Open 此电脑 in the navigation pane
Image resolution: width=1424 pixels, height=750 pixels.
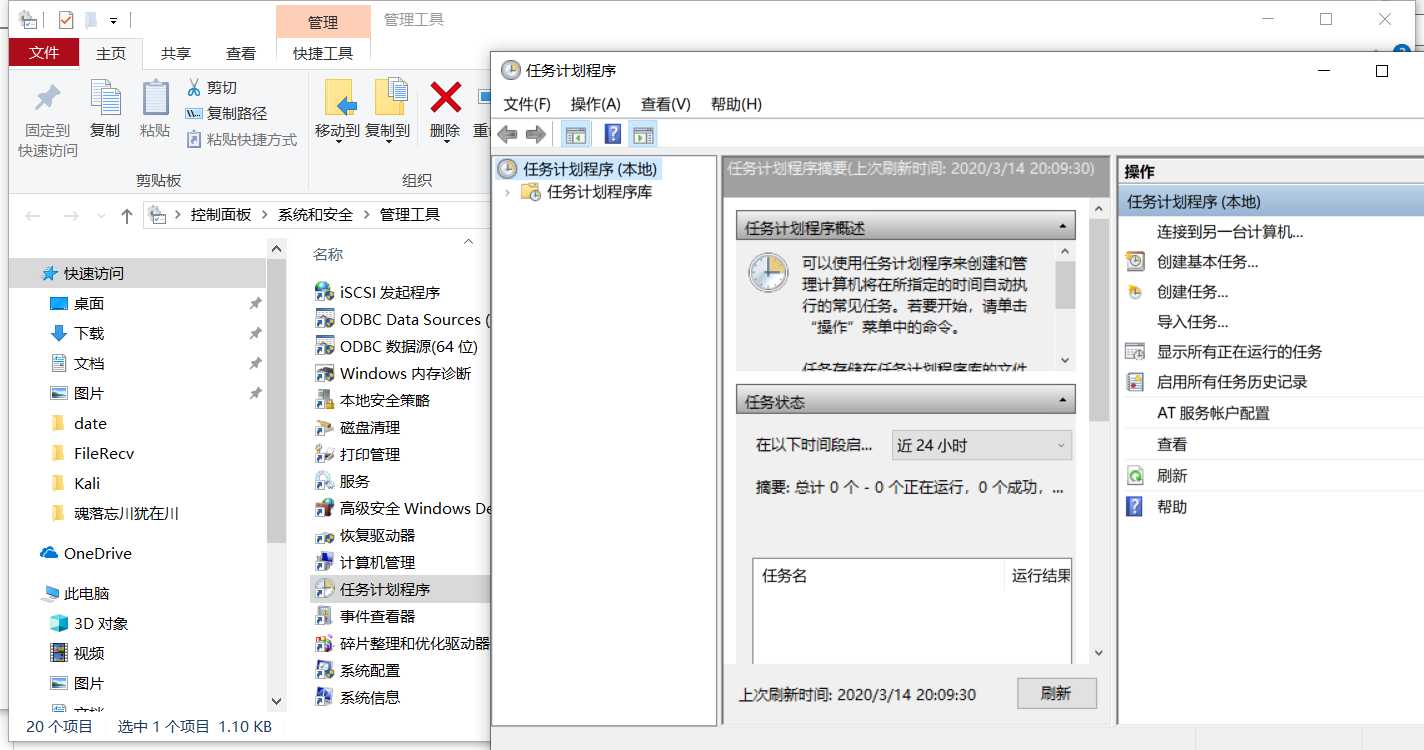[x=87, y=593]
